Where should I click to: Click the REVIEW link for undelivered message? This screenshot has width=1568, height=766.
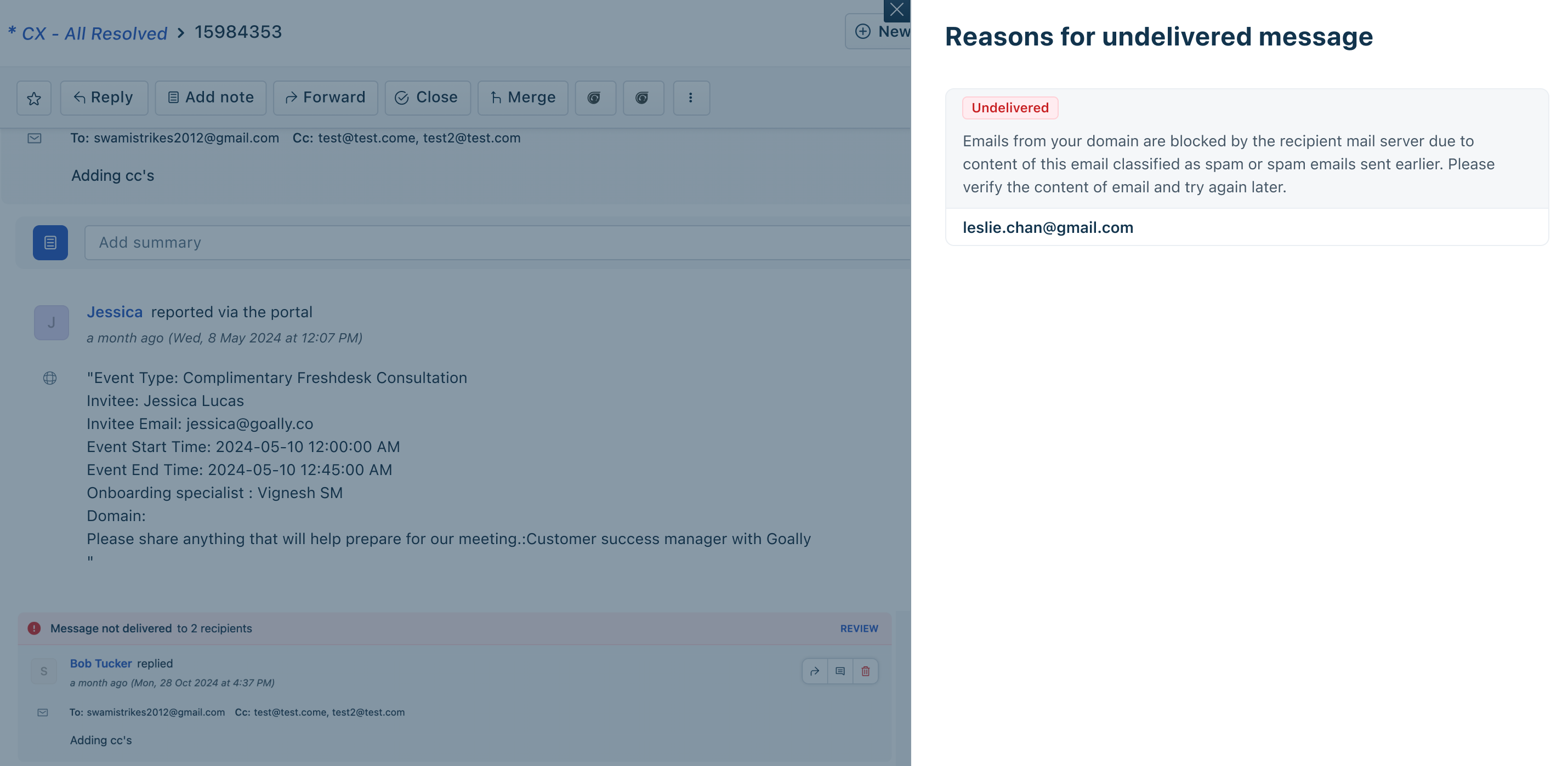tap(859, 628)
